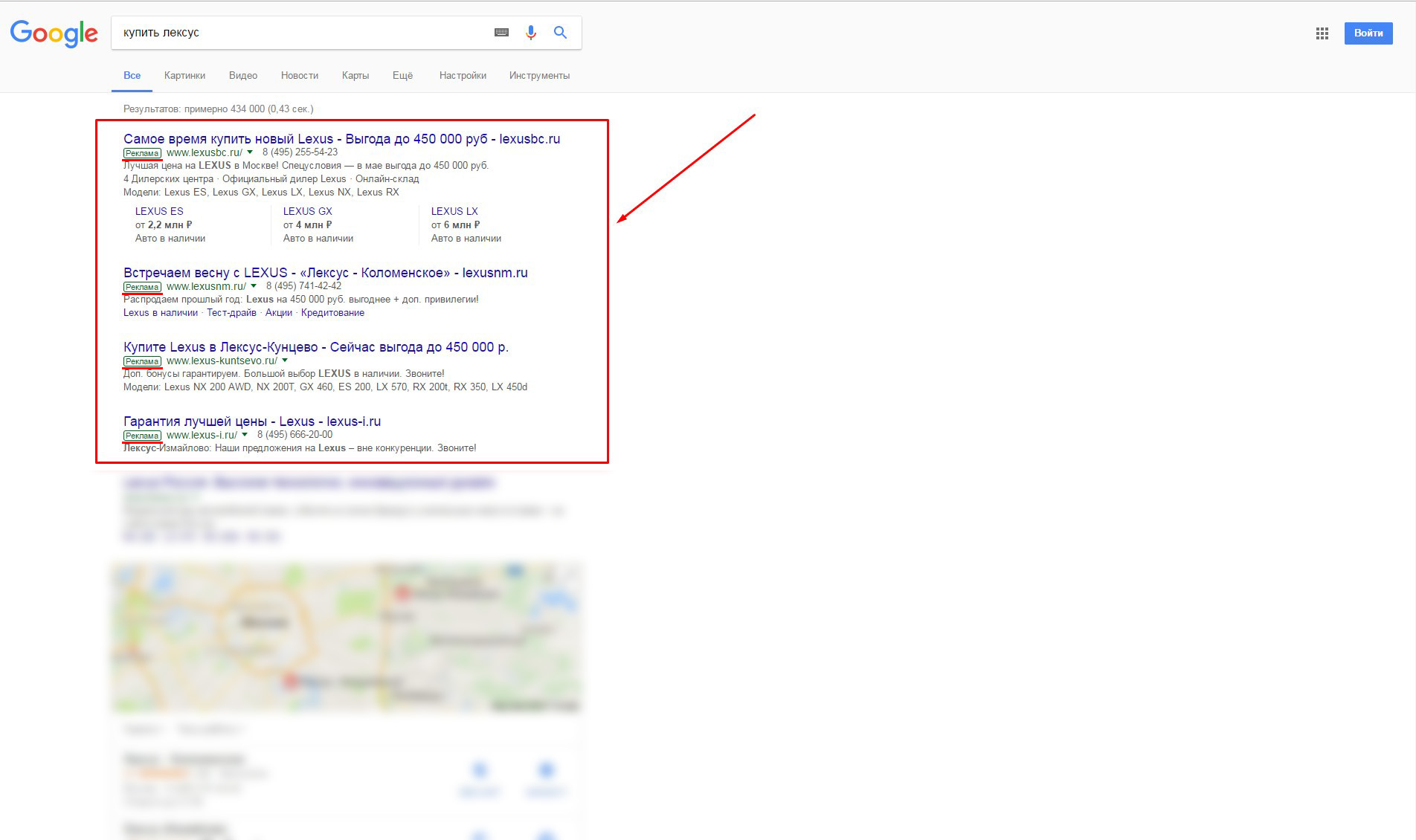Viewport: 1416px width, 840px height.
Task: Click the Google logo
Action: pyautogui.click(x=54, y=33)
